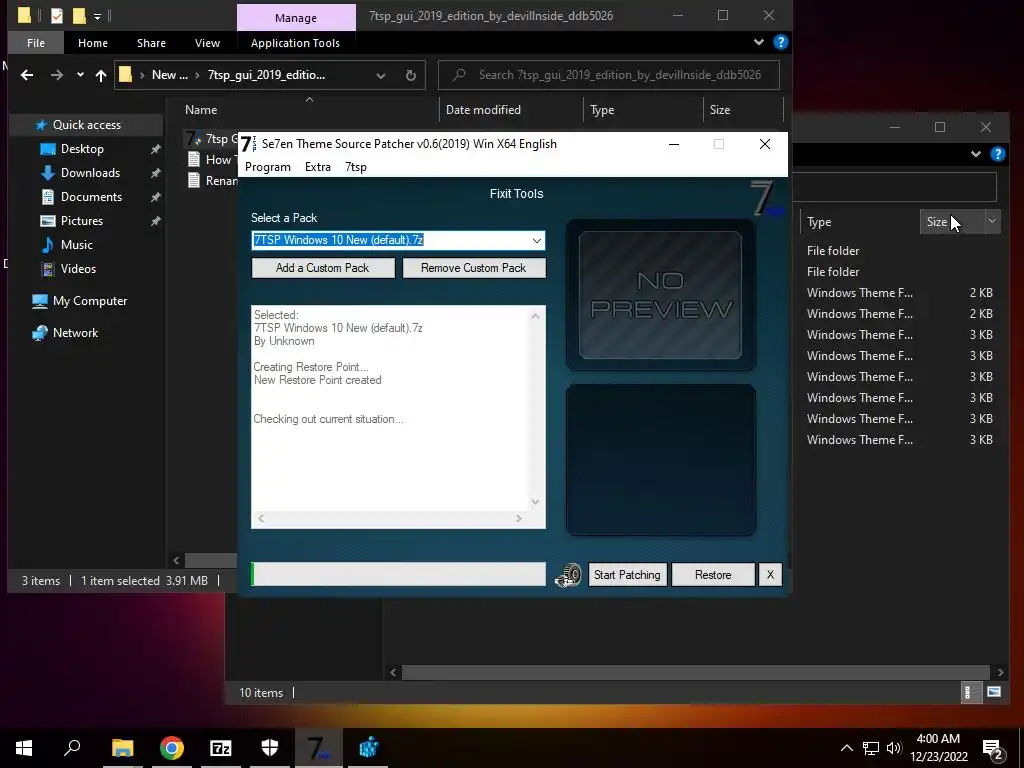Open Desktop in navigation pane
This screenshot has height=768, width=1024.
click(82, 149)
